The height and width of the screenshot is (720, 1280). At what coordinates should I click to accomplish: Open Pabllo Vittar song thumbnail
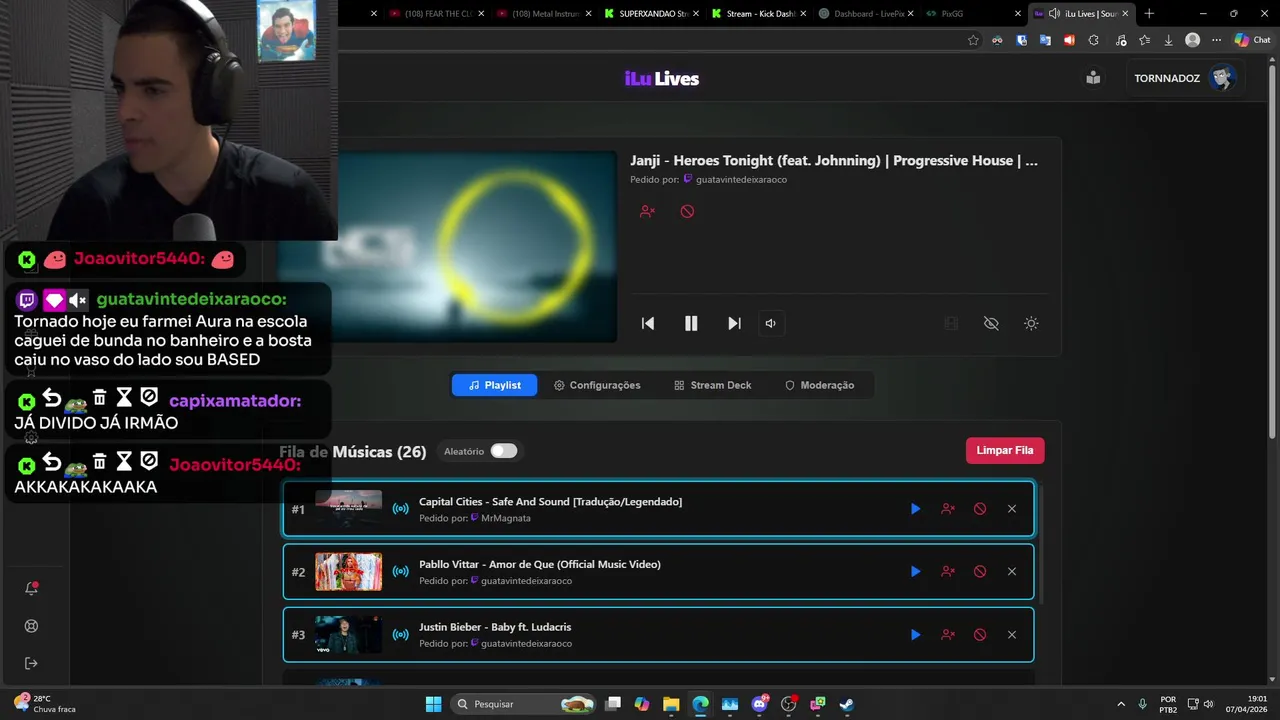348,572
